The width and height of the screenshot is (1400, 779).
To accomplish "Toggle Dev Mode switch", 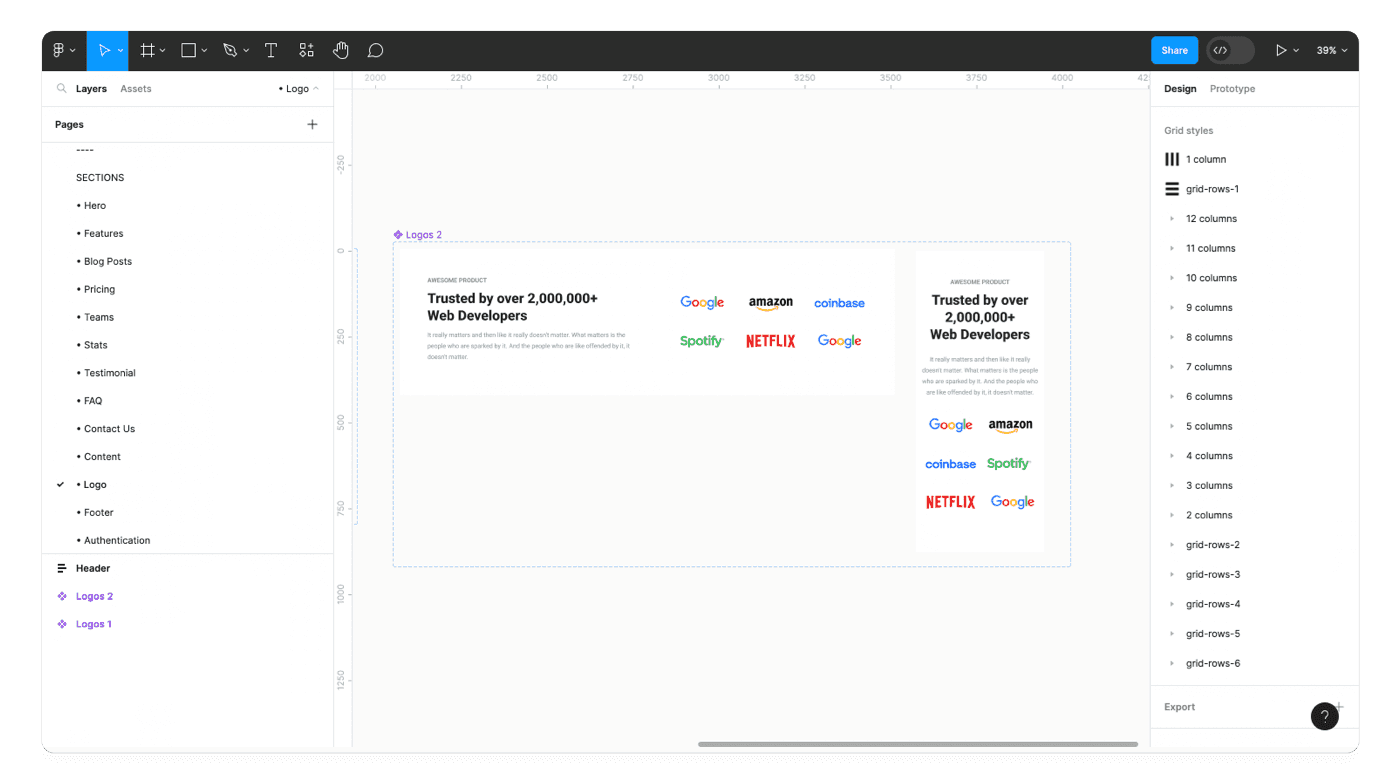I will pos(1230,50).
